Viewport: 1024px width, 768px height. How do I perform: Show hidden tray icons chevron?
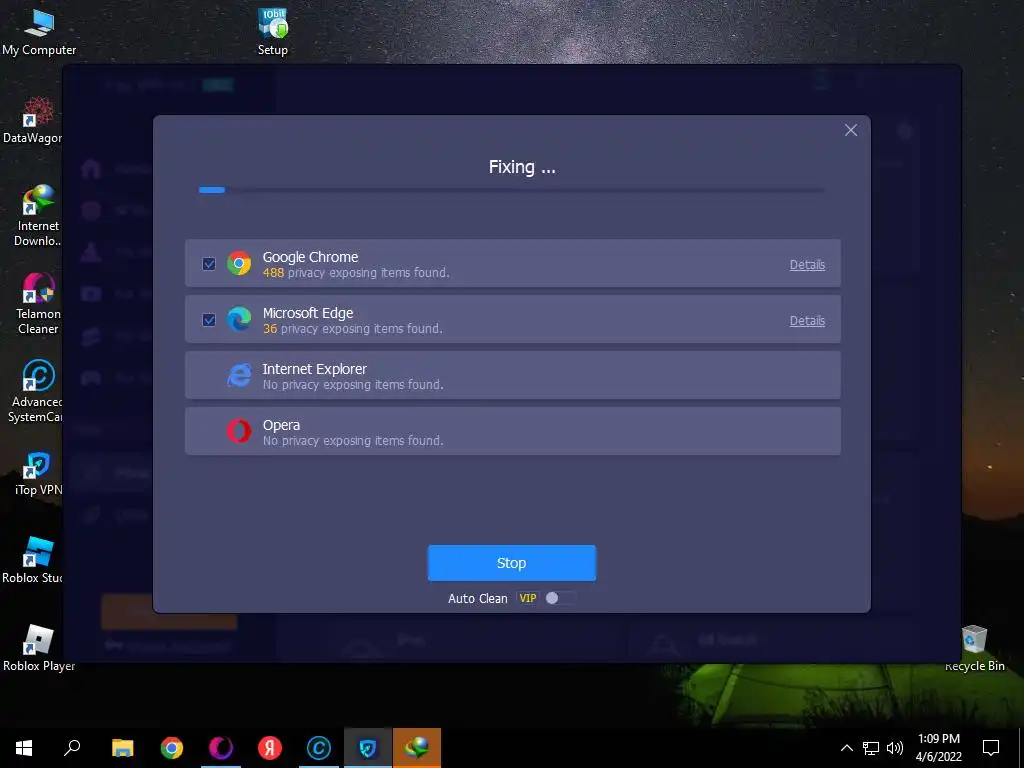click(x=846, y=748)
